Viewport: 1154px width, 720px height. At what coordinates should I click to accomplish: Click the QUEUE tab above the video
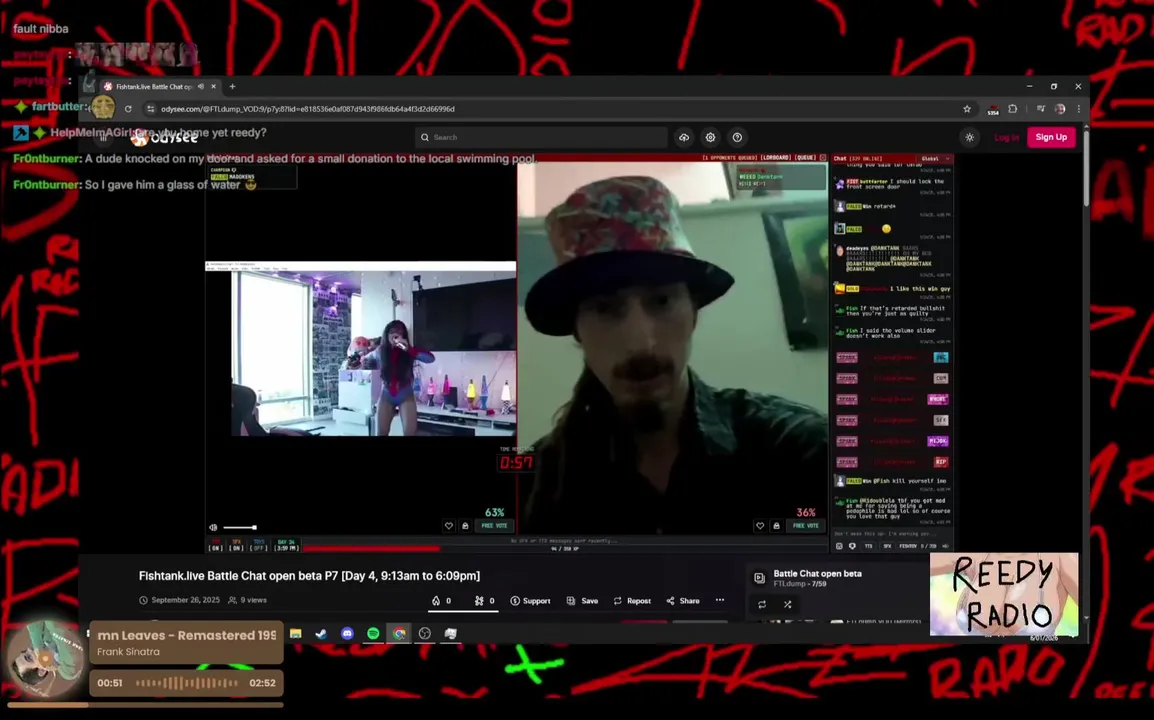[805, 158]
